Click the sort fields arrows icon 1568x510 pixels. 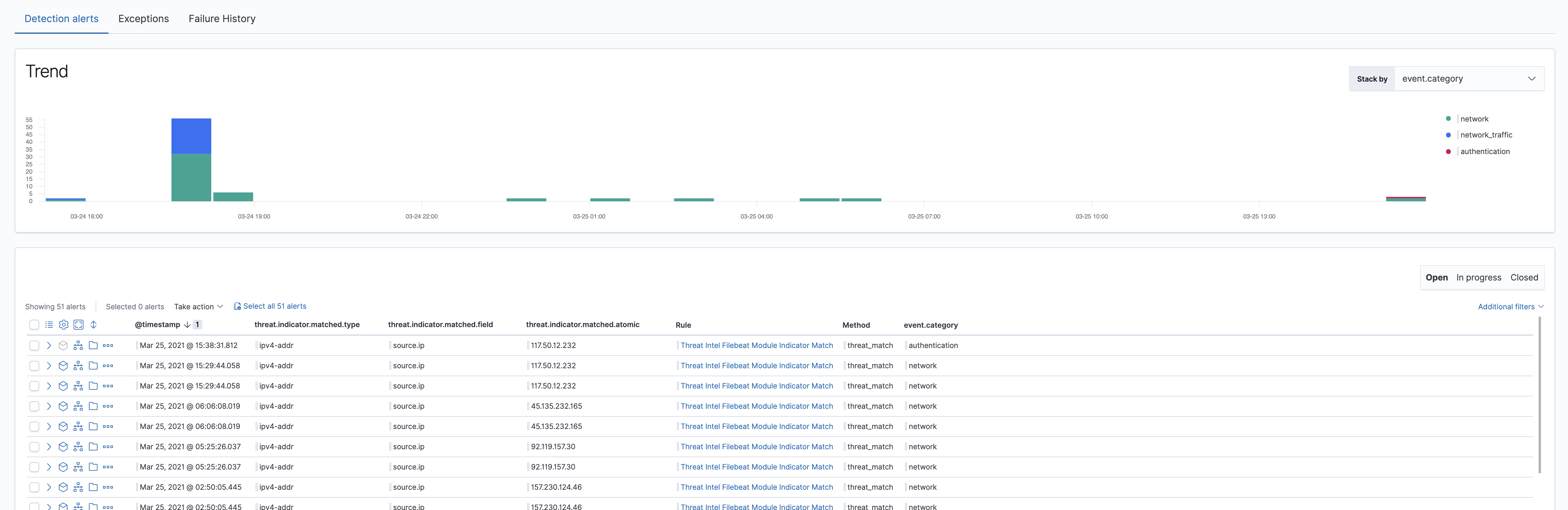[x=94, y=324]
